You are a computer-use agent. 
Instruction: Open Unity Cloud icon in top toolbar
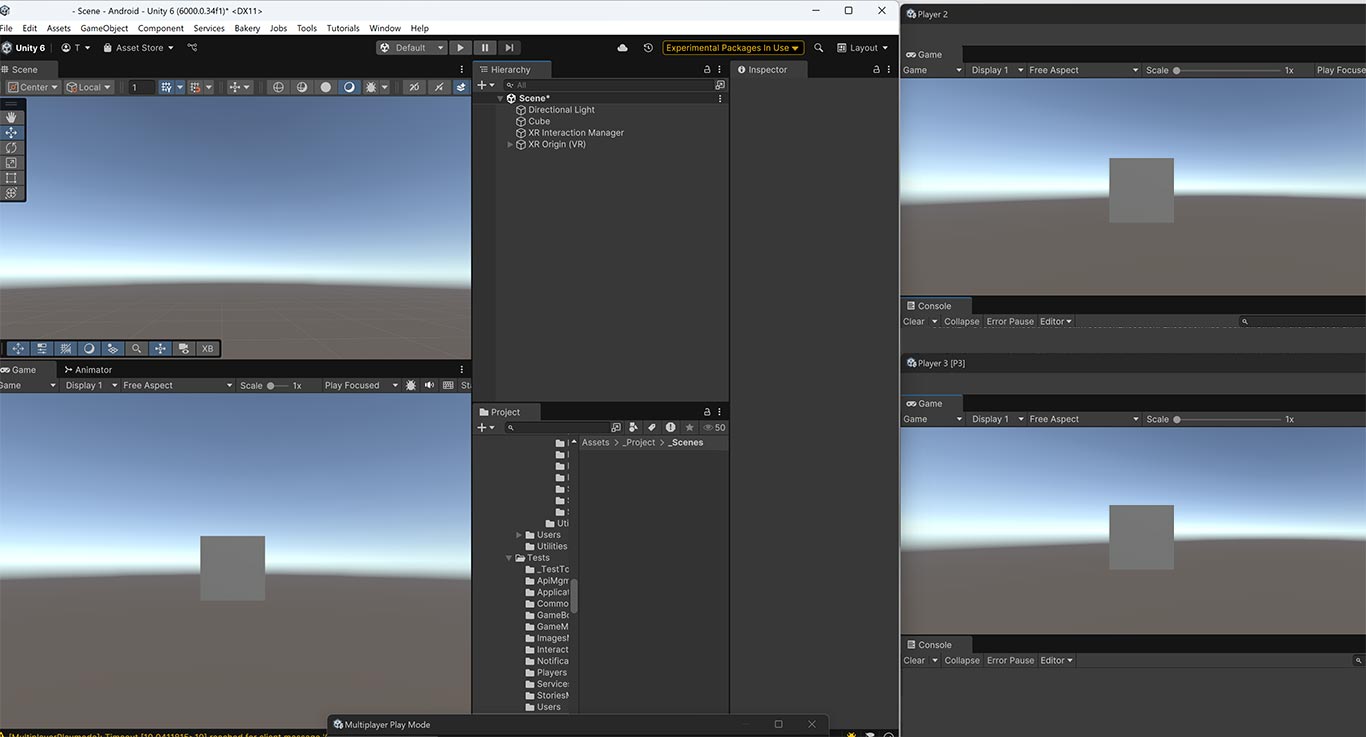coord(623,48)
